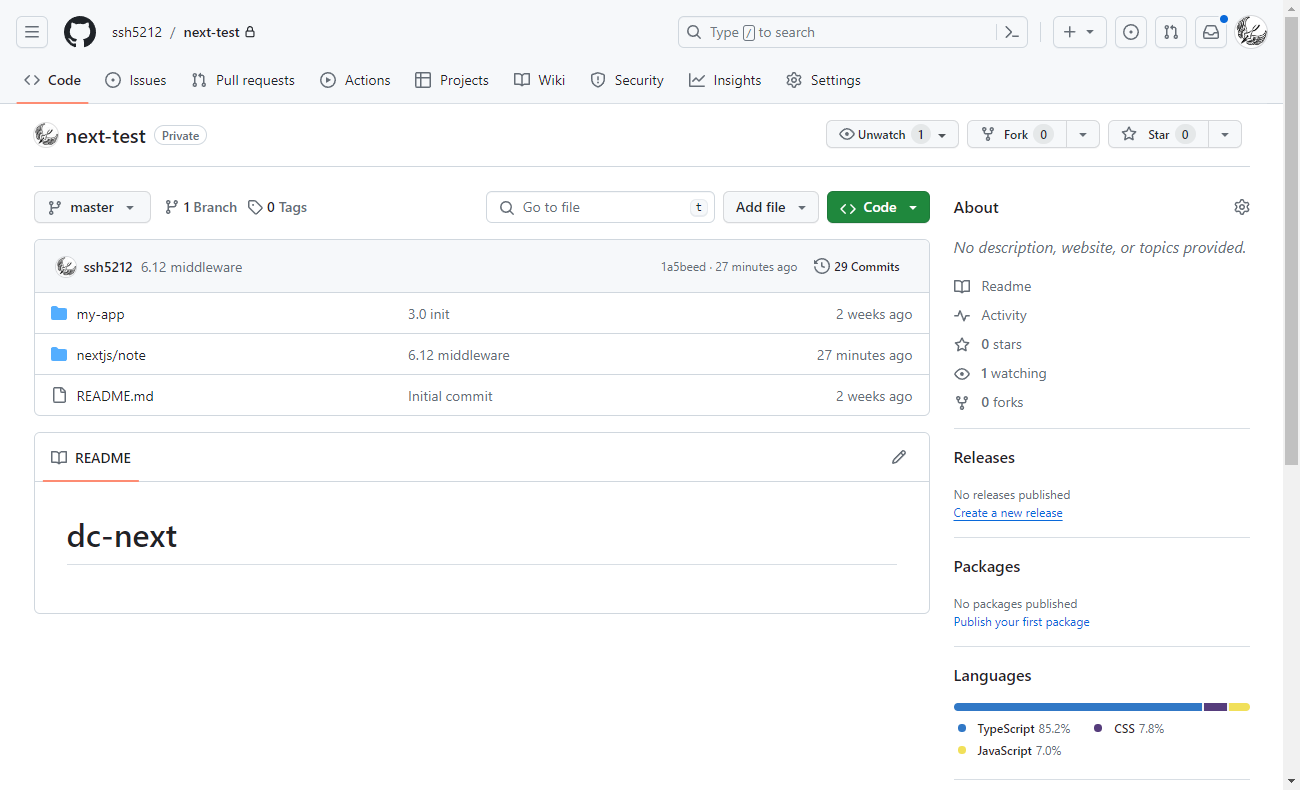Open the README.md file link
The width and height of the screenshot is (1300, 790).
[115, 396]
